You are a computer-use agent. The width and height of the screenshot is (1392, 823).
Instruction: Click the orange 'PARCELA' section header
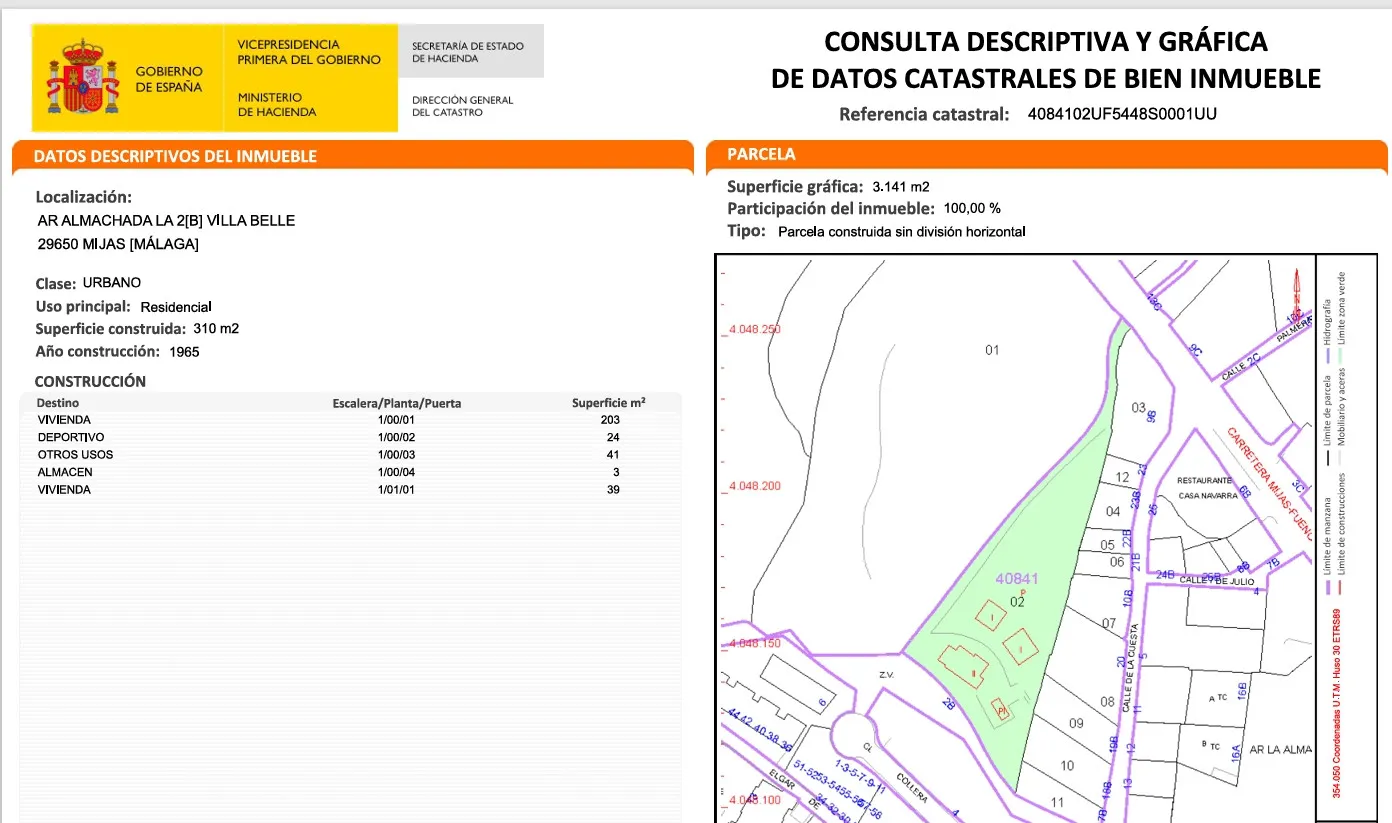point(761,155)
